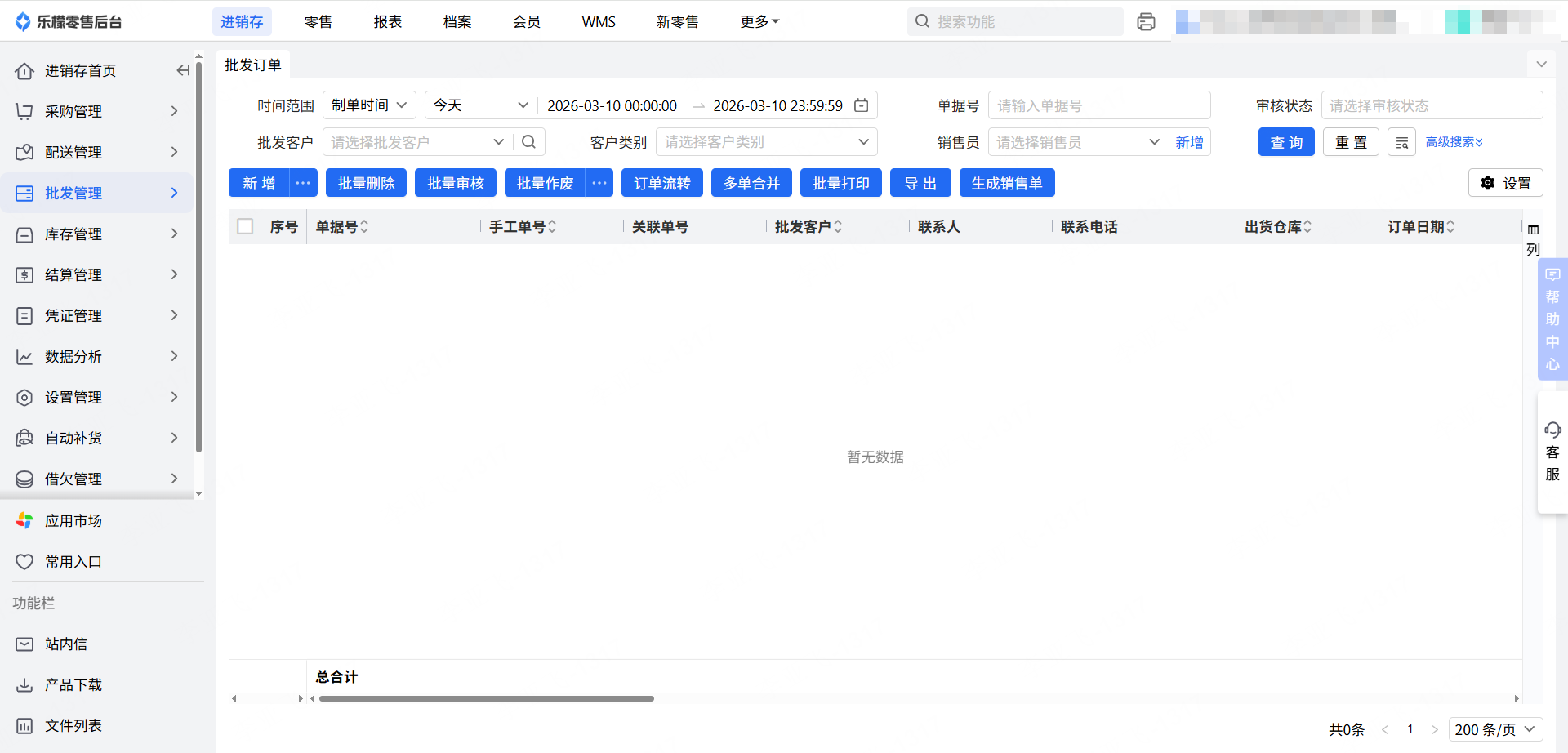Sort table by 订单日期 column
This screenshot has height=753, width=1568.
pos(1450,226)
